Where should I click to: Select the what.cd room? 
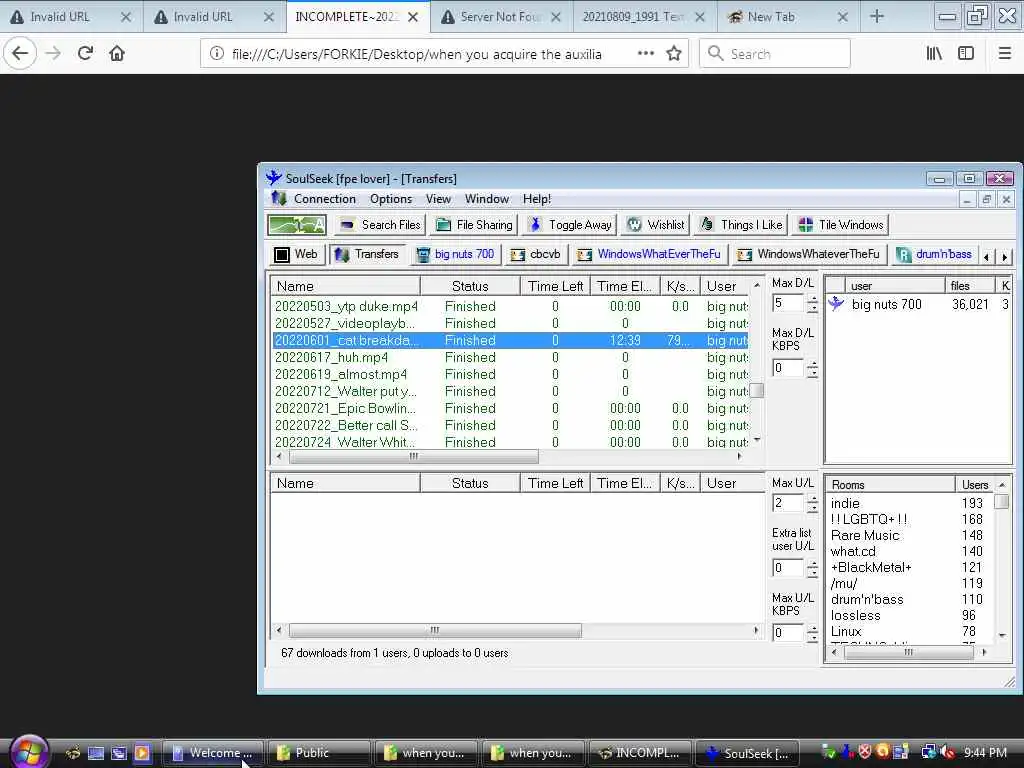[x=853, y=551]
